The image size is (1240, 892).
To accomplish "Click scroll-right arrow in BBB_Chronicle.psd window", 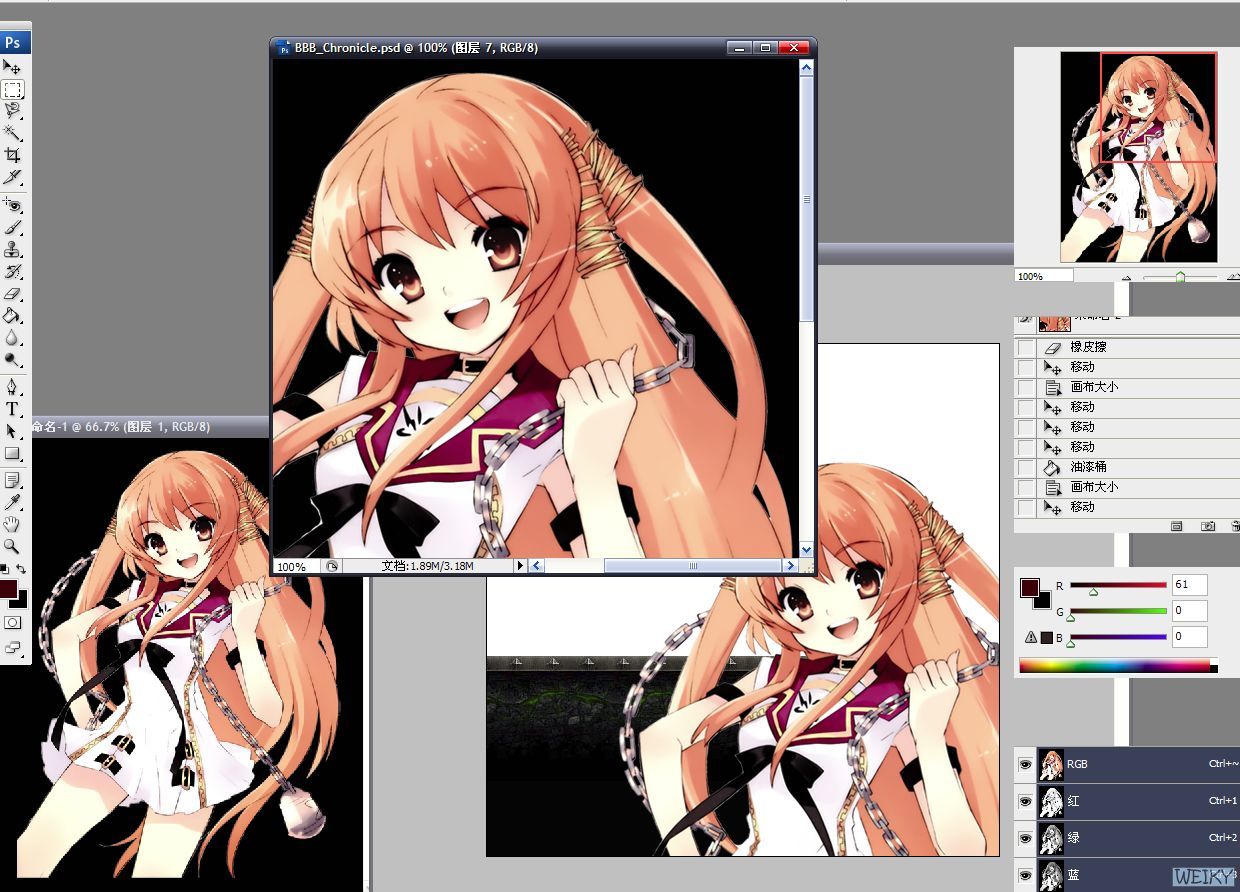I will [790, 566].
